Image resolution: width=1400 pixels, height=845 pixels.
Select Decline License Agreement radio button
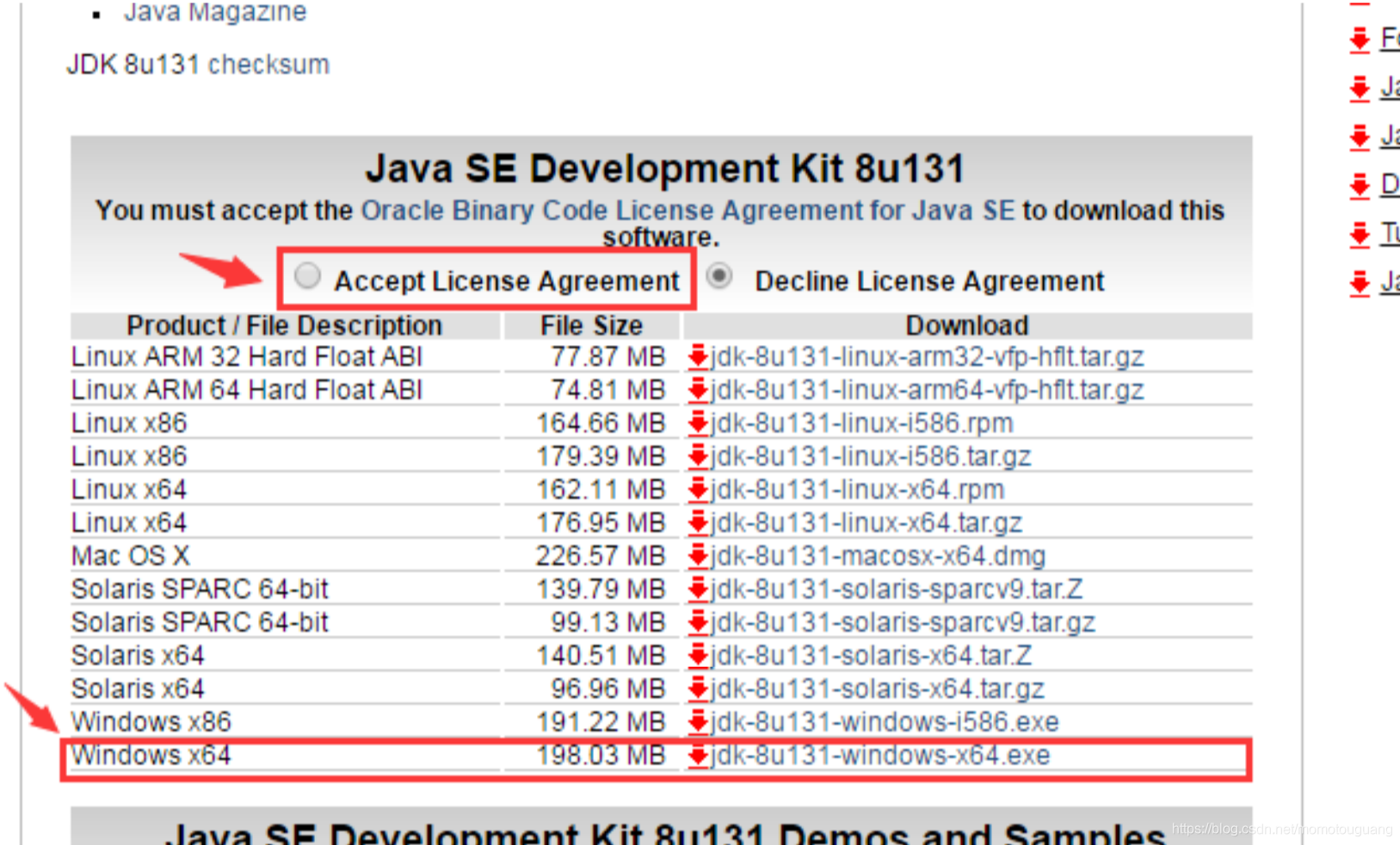pyautogui.click(x=719, y=276)
